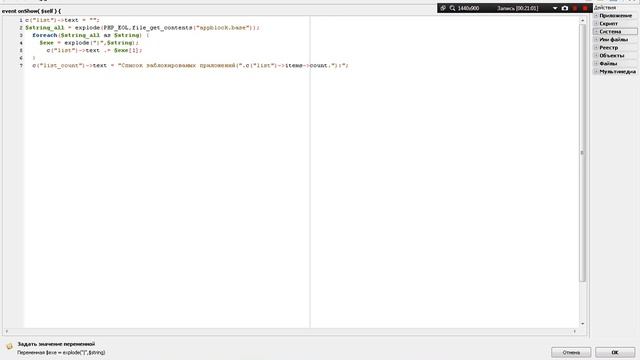Open the recorder dropdown arrow
640x360 pixels.
pyautogui.click(x=555, y=8)
